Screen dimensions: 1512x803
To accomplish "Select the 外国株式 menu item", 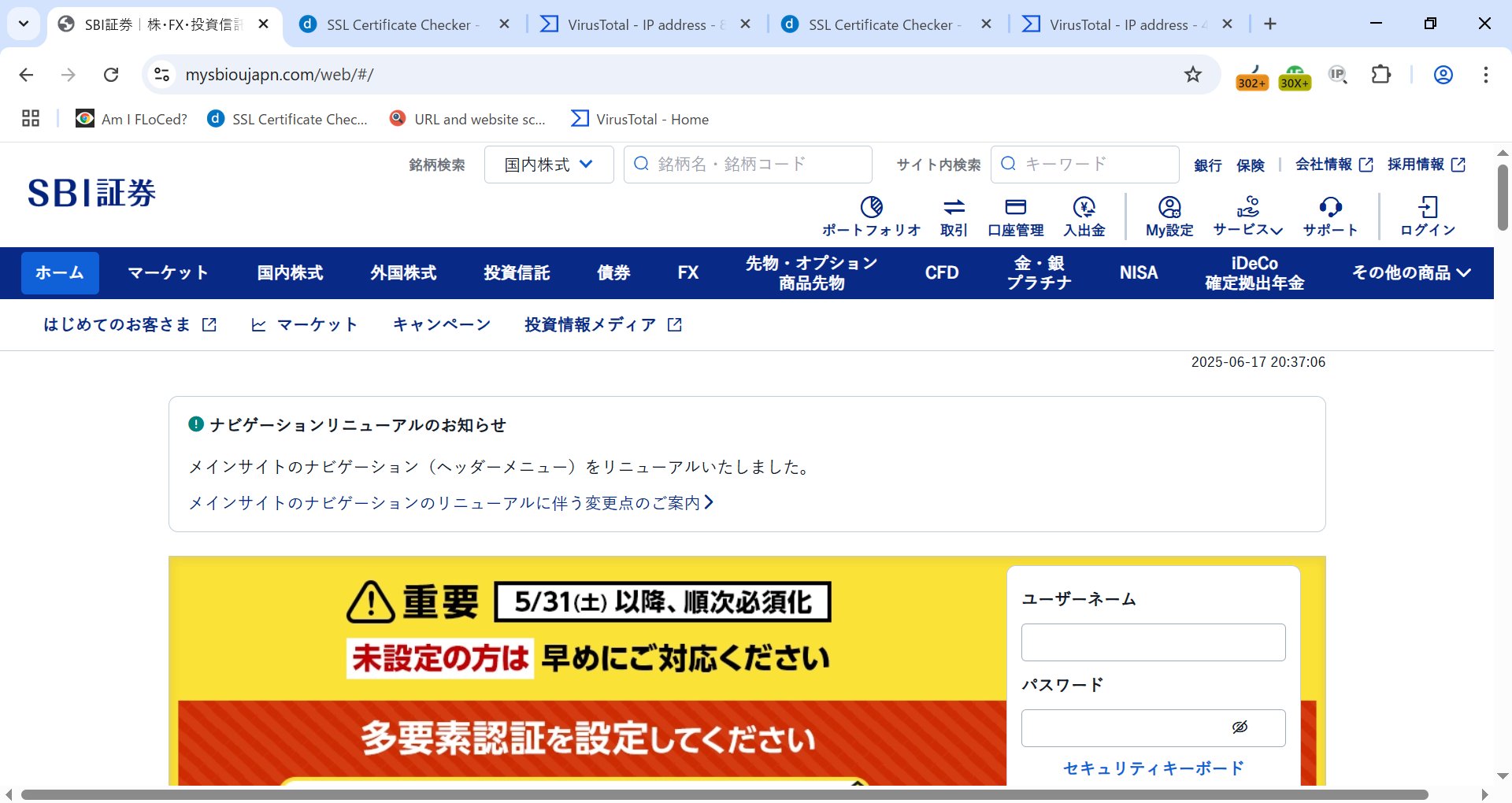I will tap(403, 273).
